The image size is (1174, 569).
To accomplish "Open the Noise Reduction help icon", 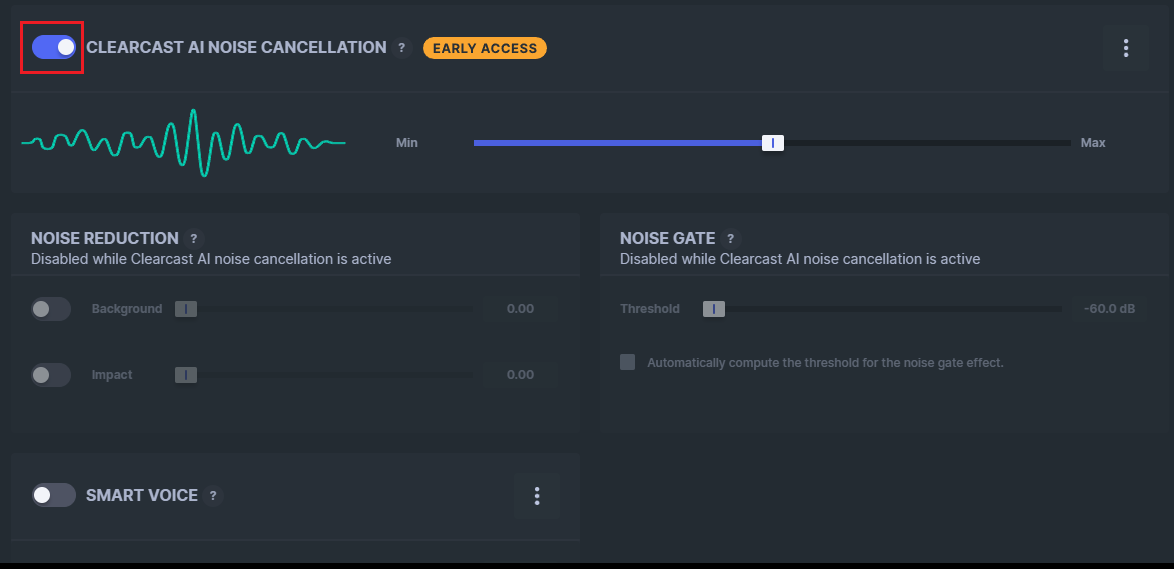I will (193, 239).
